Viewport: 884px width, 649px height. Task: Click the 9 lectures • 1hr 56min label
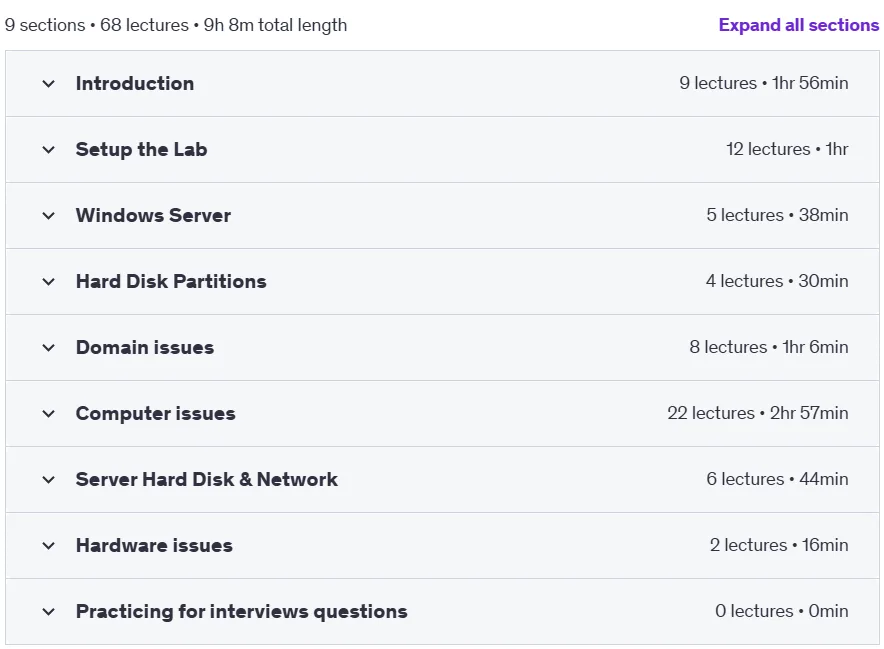[x=763, y=83]
